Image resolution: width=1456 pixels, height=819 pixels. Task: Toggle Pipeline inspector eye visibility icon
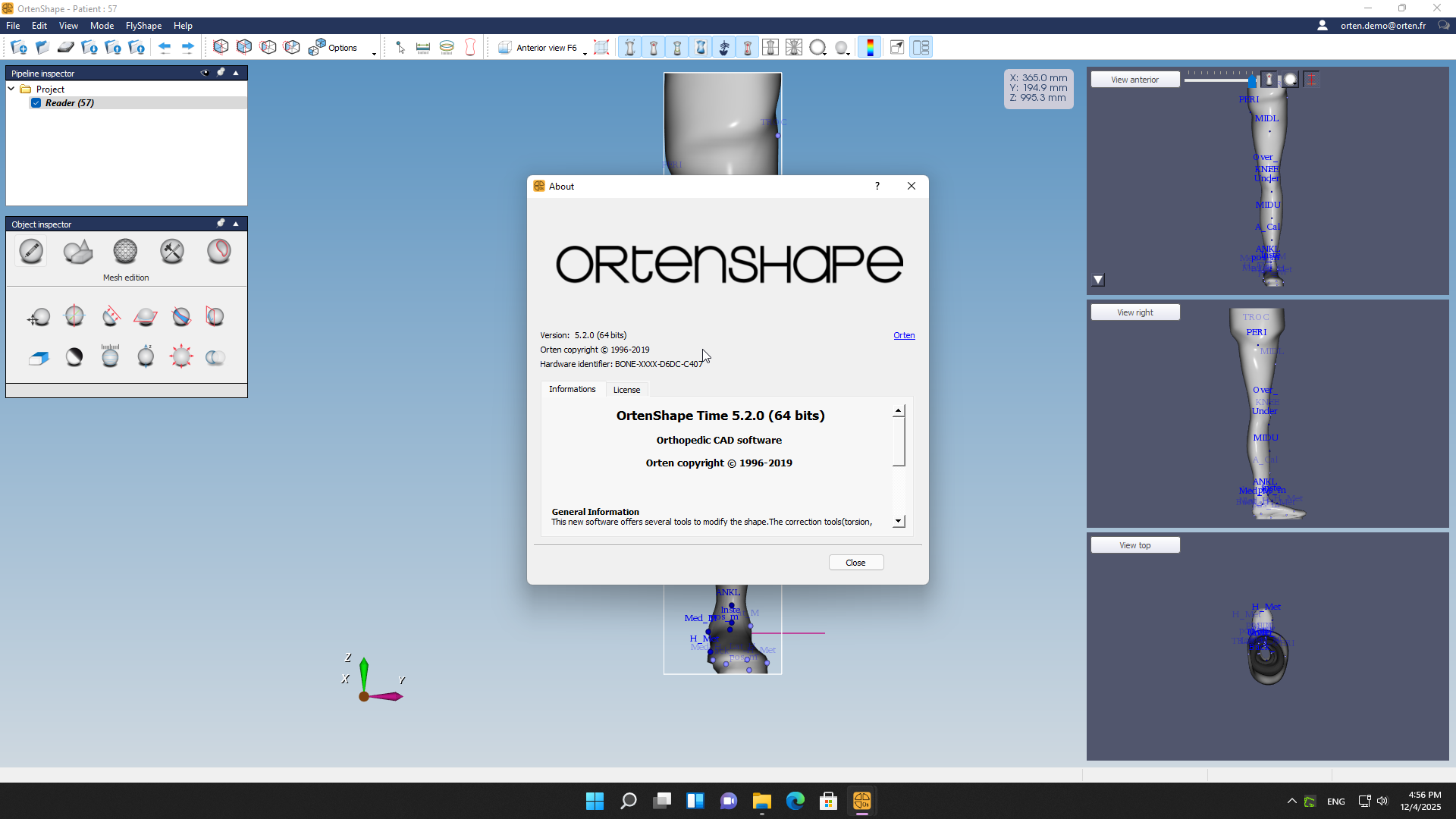(204, 73)
